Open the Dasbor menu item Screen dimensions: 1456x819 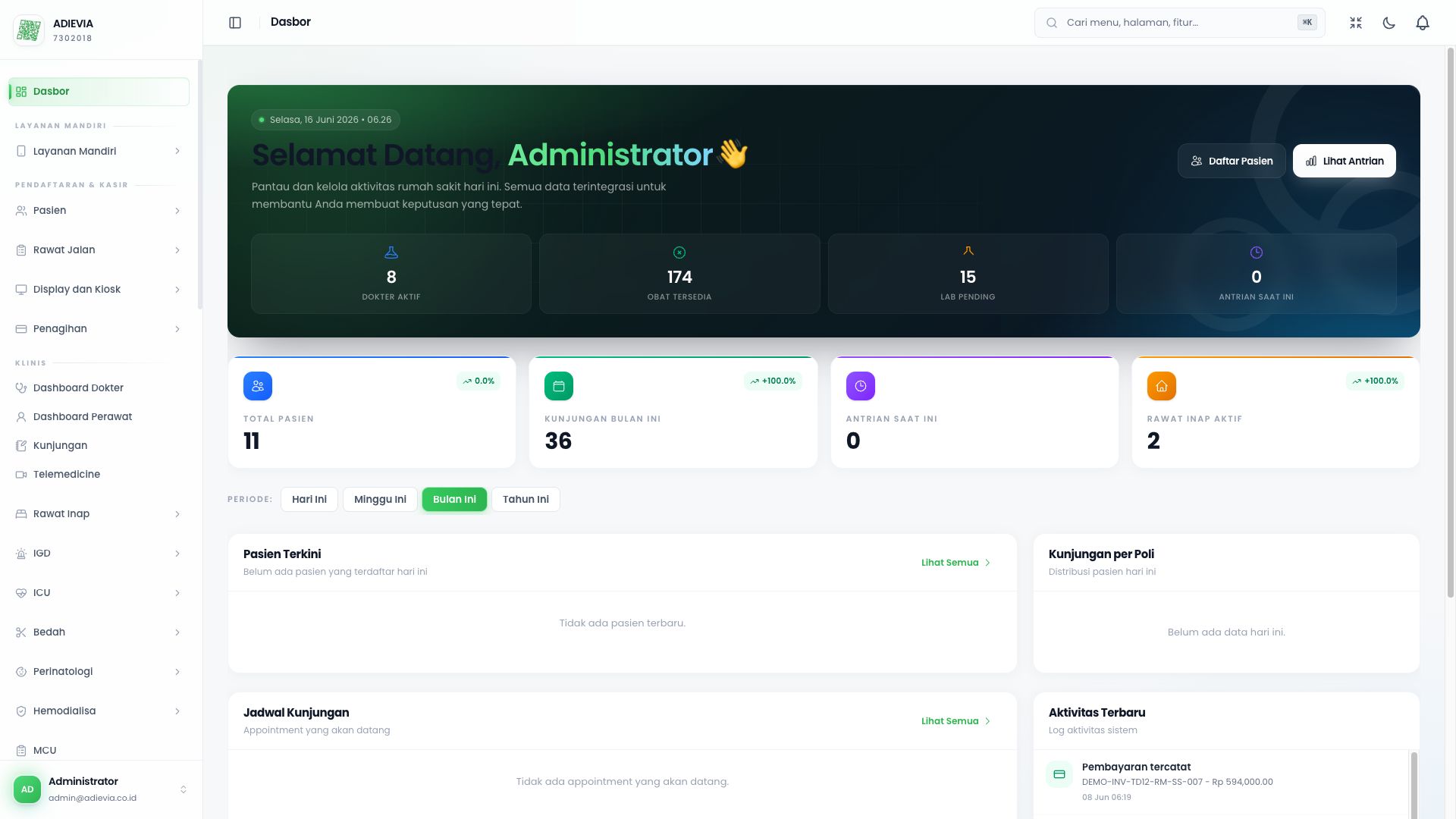[99, 92]
